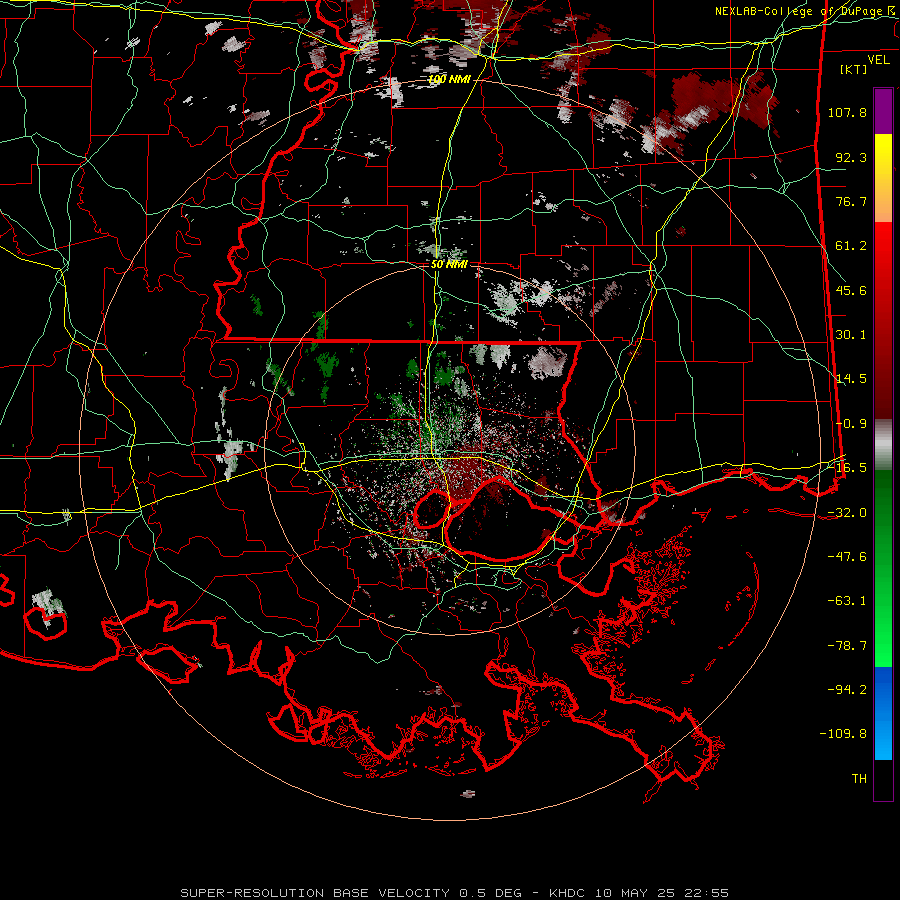Image resolution: width=900 pixels, height=900 pixels.
Task: Click the -94.2 velocity scale value
Action: click(x=847, y=690)
